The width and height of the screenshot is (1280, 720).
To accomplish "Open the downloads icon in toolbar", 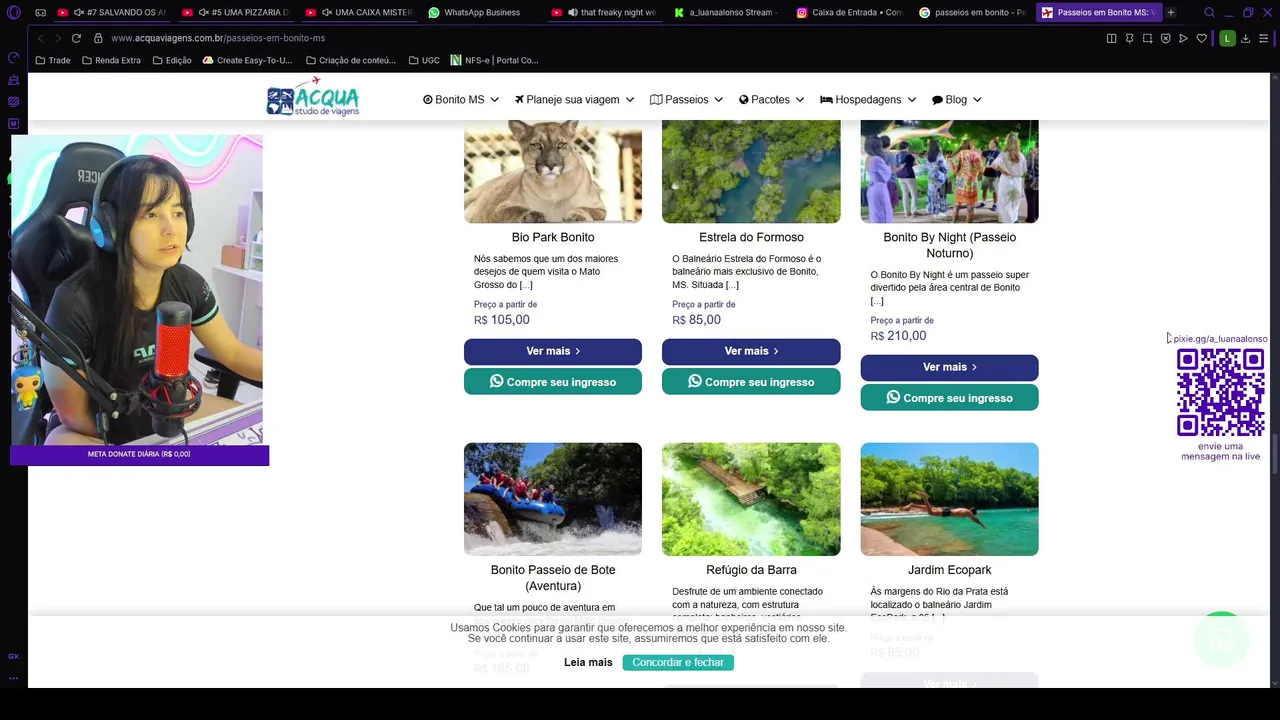I will click(1245, 38).
